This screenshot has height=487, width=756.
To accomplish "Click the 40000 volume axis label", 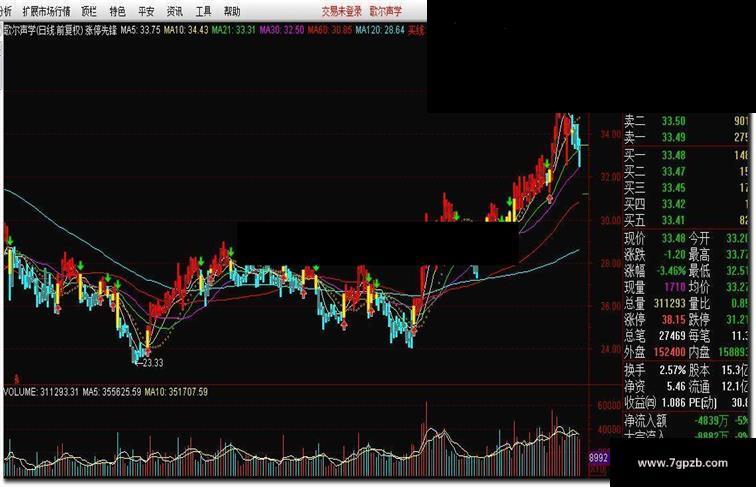I will (x=609, y=429).
